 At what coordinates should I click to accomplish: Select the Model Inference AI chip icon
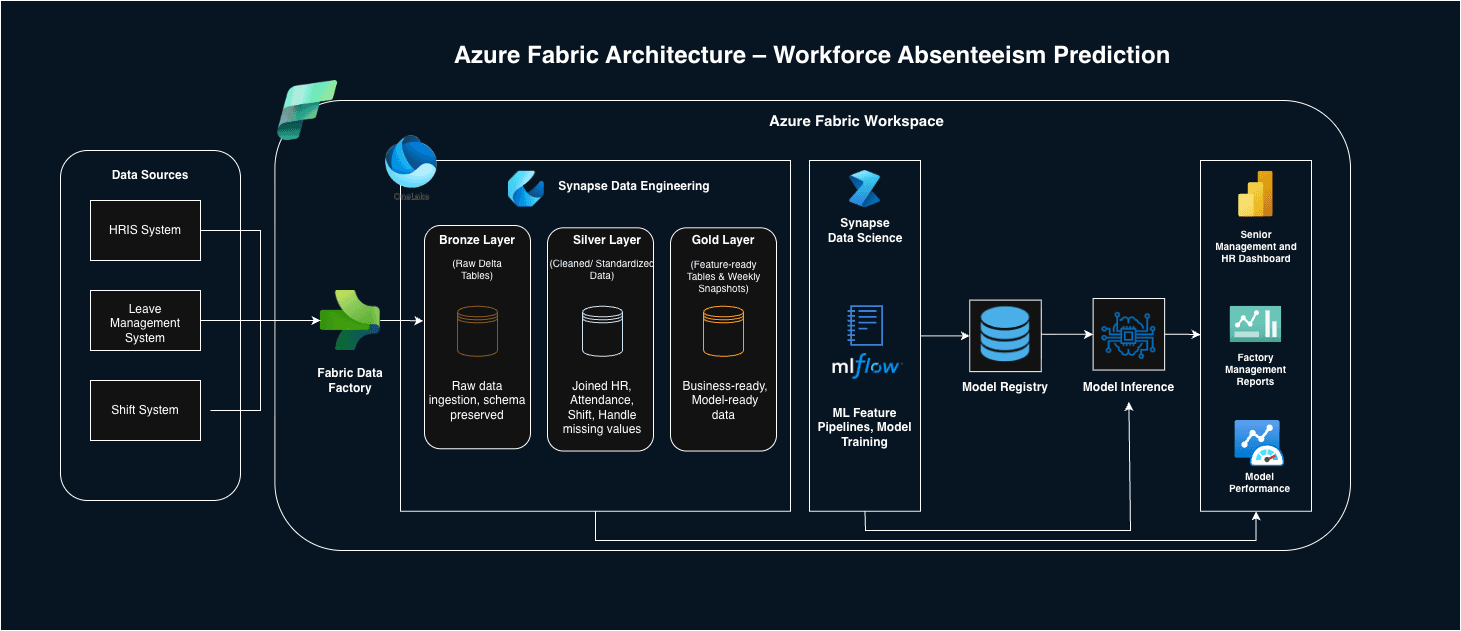[x=1128, y=335]
